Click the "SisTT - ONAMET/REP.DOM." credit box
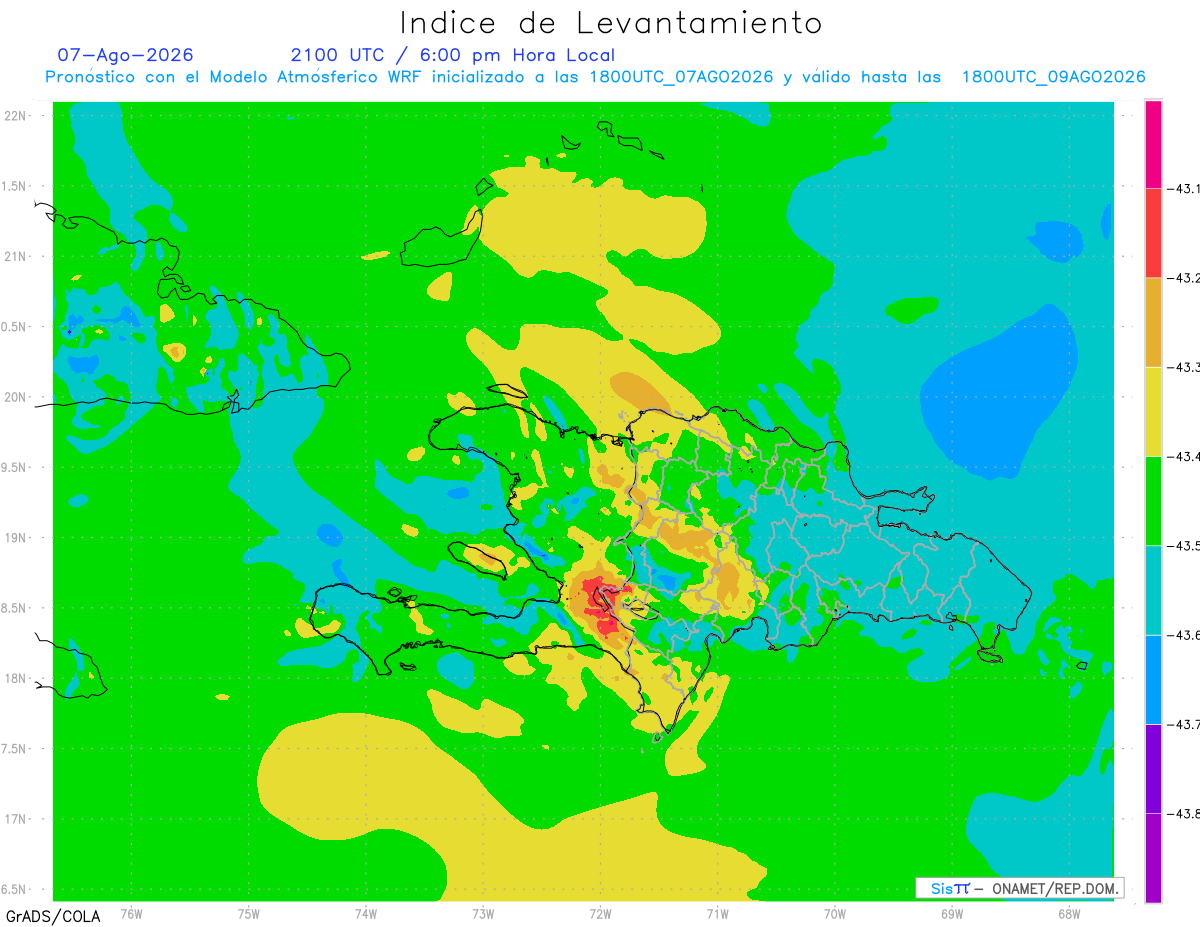The height and width of the screenshot is (927, 1200). point(1020,888)
